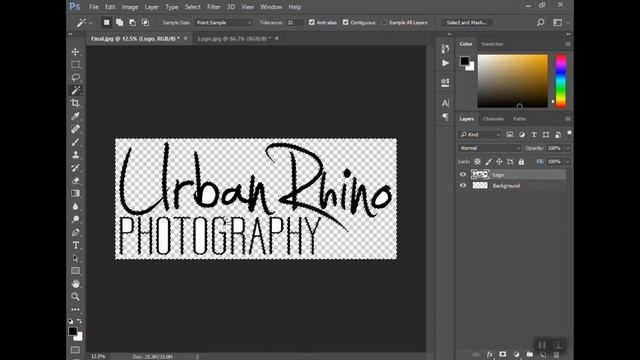640x360 pixels.
Task: Open the Edit Toolbar three-dots button
Action: (76, 309)
